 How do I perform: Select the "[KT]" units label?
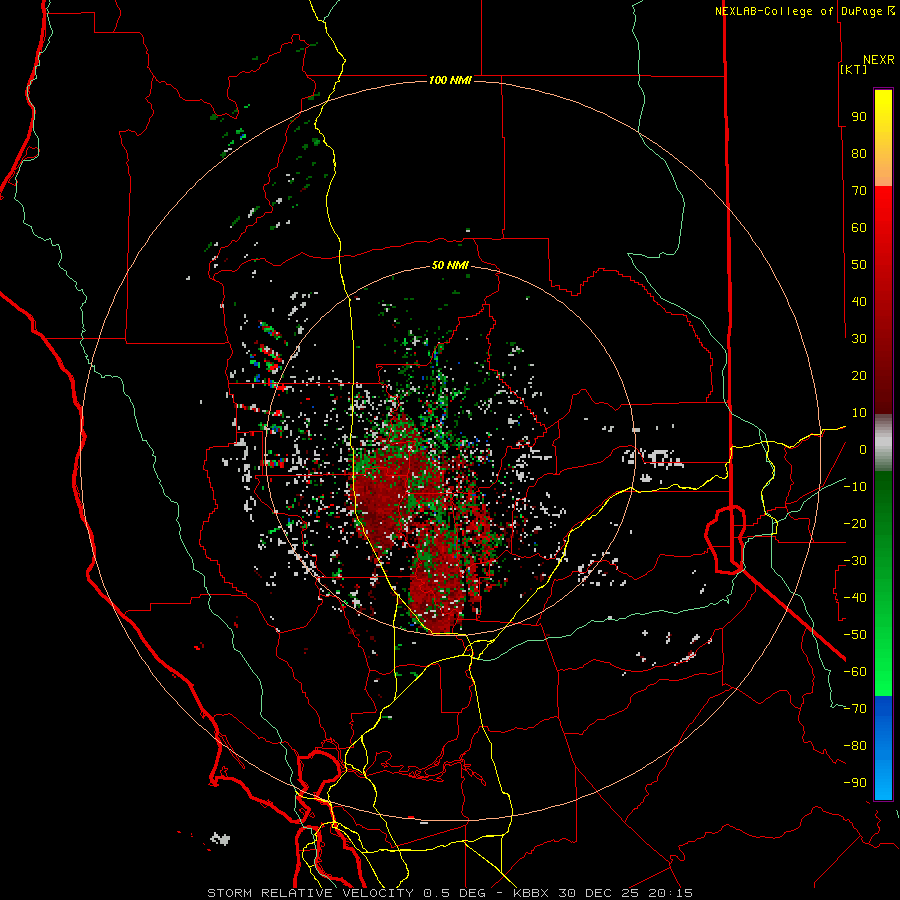pyautogui.click(x=854, y=69)
